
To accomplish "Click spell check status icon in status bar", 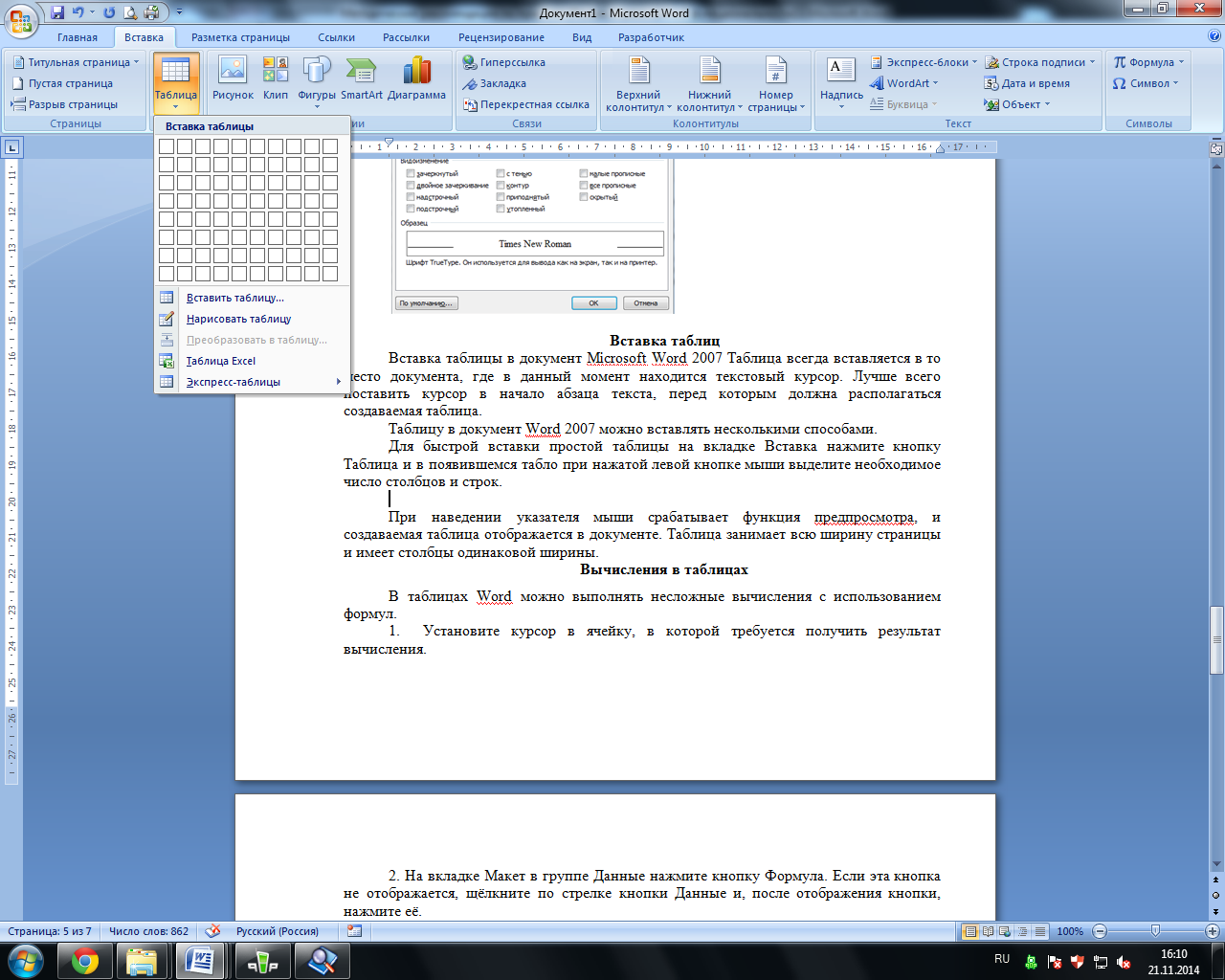I will coord(212,931).
